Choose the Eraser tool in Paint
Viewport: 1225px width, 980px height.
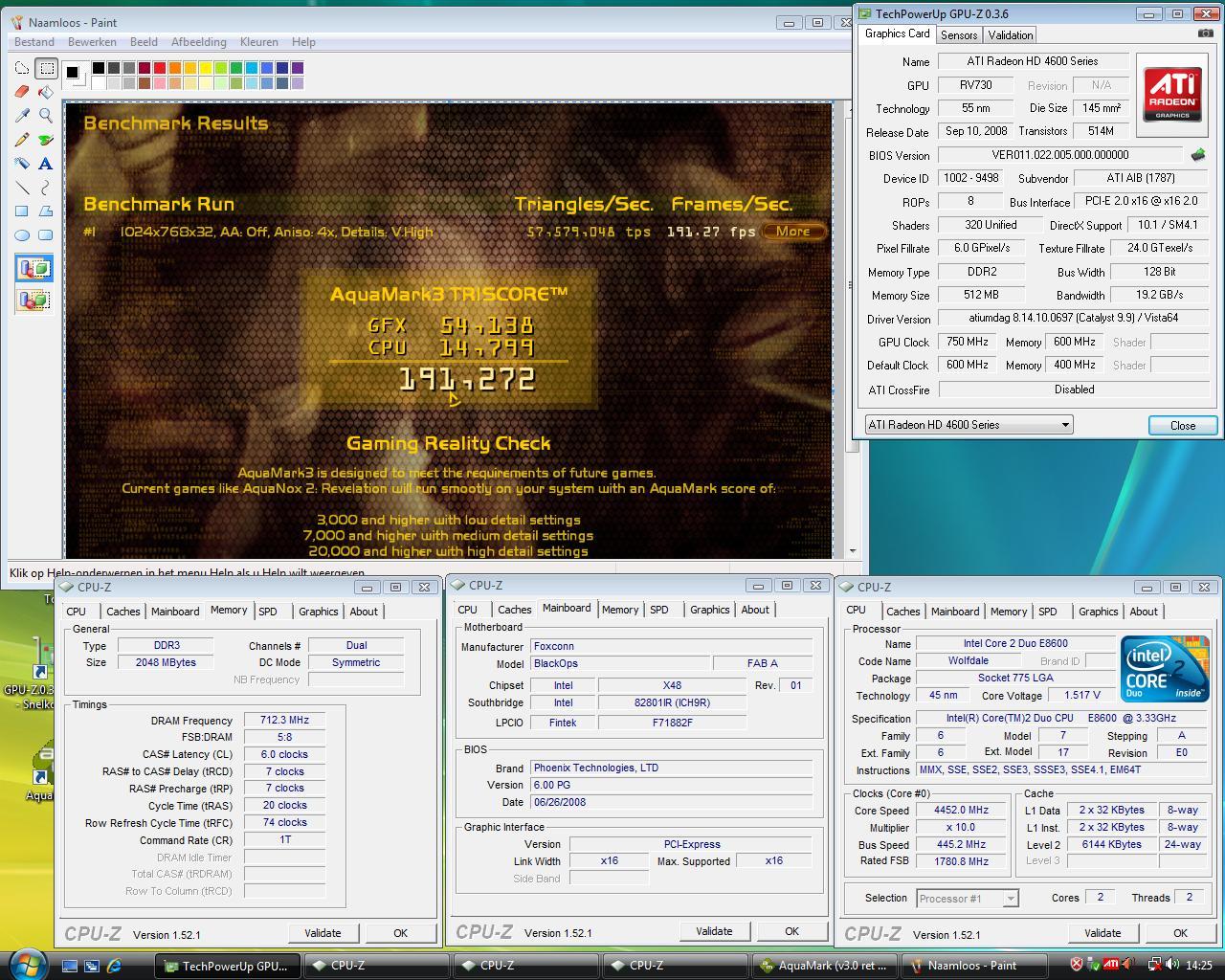(x=22, y=92)
